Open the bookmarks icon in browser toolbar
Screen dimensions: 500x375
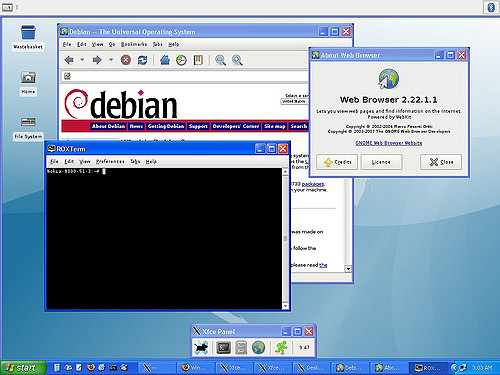point(198,60)
